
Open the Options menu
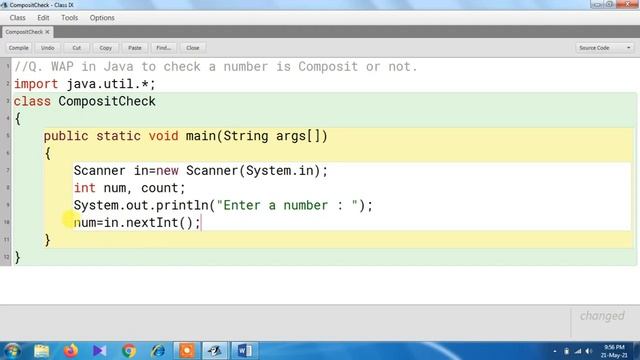pyautogui.click(x=102, y=18)
